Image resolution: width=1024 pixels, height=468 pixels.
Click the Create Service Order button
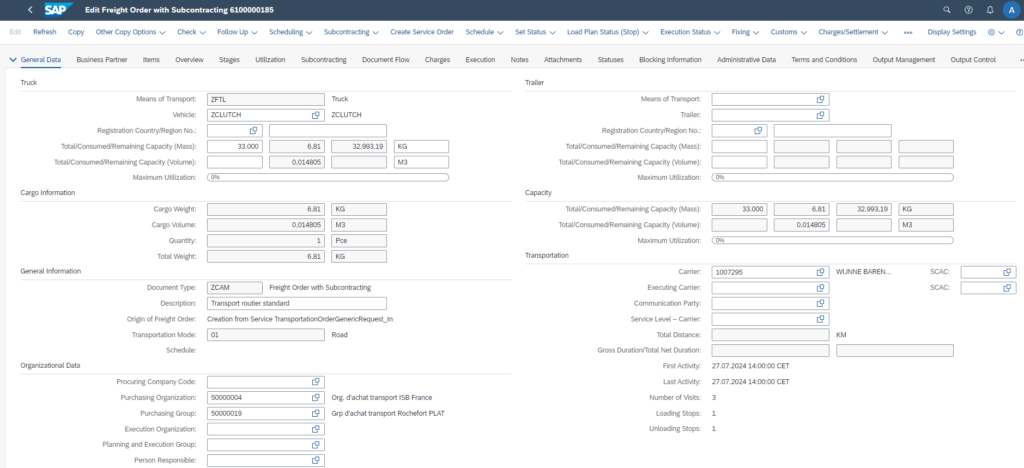(422, 32)
